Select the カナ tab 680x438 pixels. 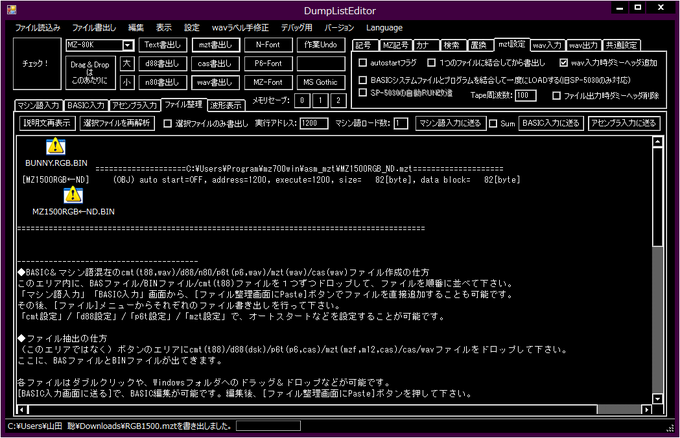coord(426,45)
